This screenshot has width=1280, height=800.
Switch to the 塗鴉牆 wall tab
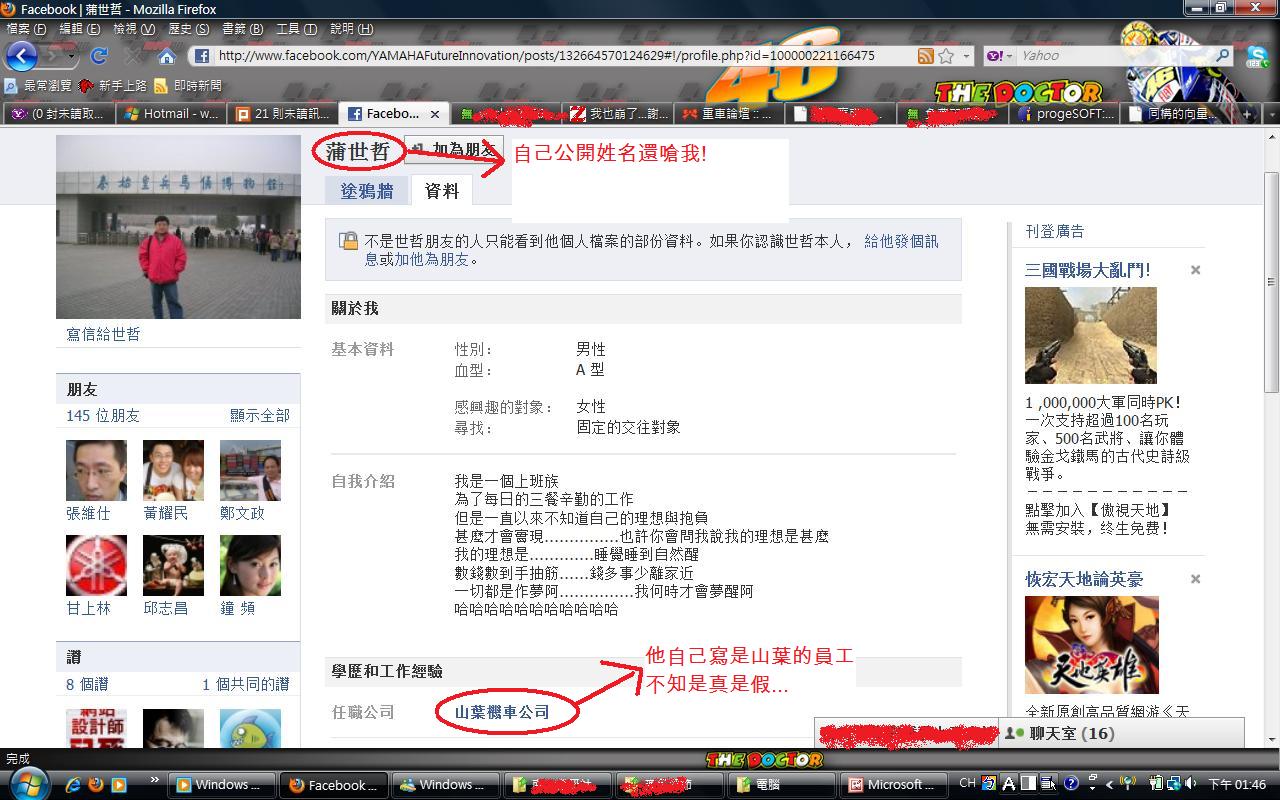(x=367, y=191)
